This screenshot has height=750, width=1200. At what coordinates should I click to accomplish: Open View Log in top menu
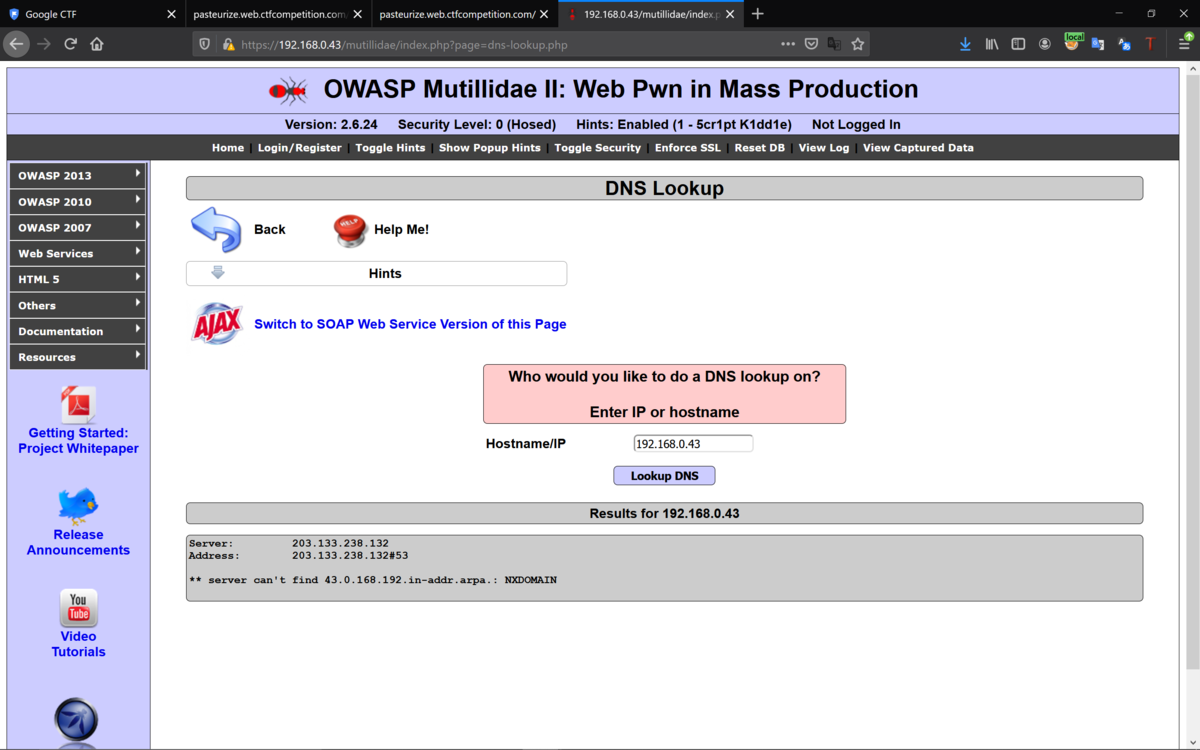[824, 148]
